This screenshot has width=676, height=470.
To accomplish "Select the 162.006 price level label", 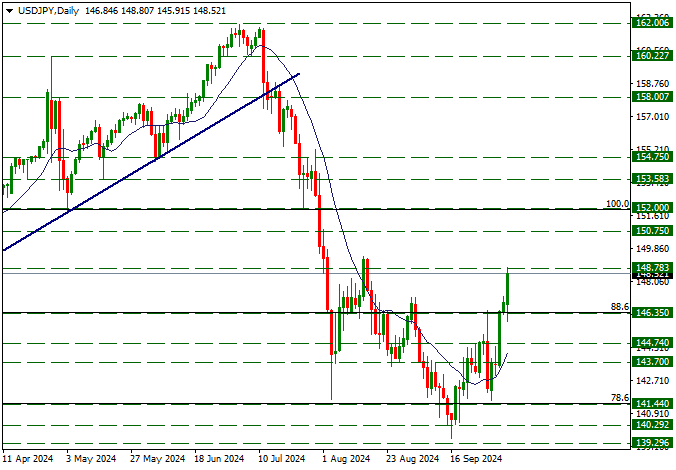I will (x=652, y=23).
